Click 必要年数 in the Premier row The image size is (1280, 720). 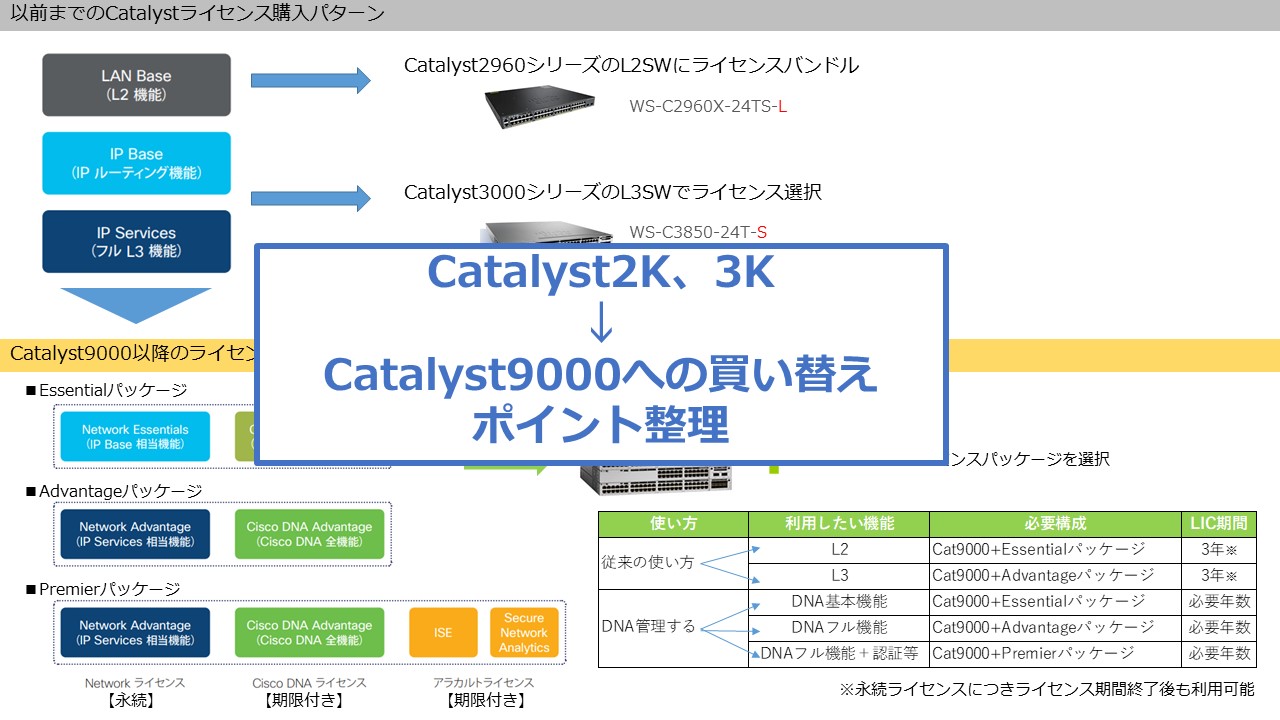pos(1218,654)
